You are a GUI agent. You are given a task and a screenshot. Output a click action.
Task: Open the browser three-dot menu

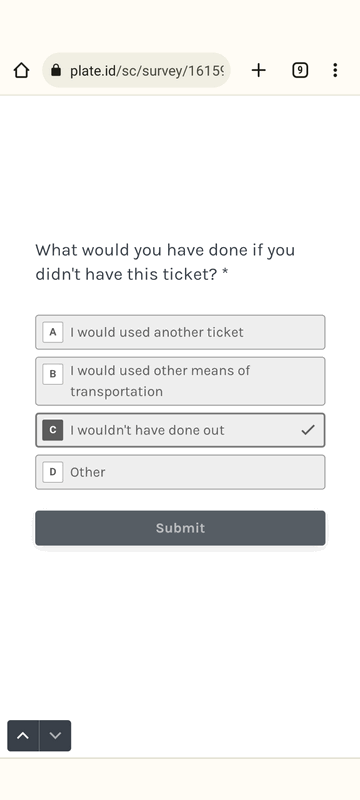tap(335, 70)
